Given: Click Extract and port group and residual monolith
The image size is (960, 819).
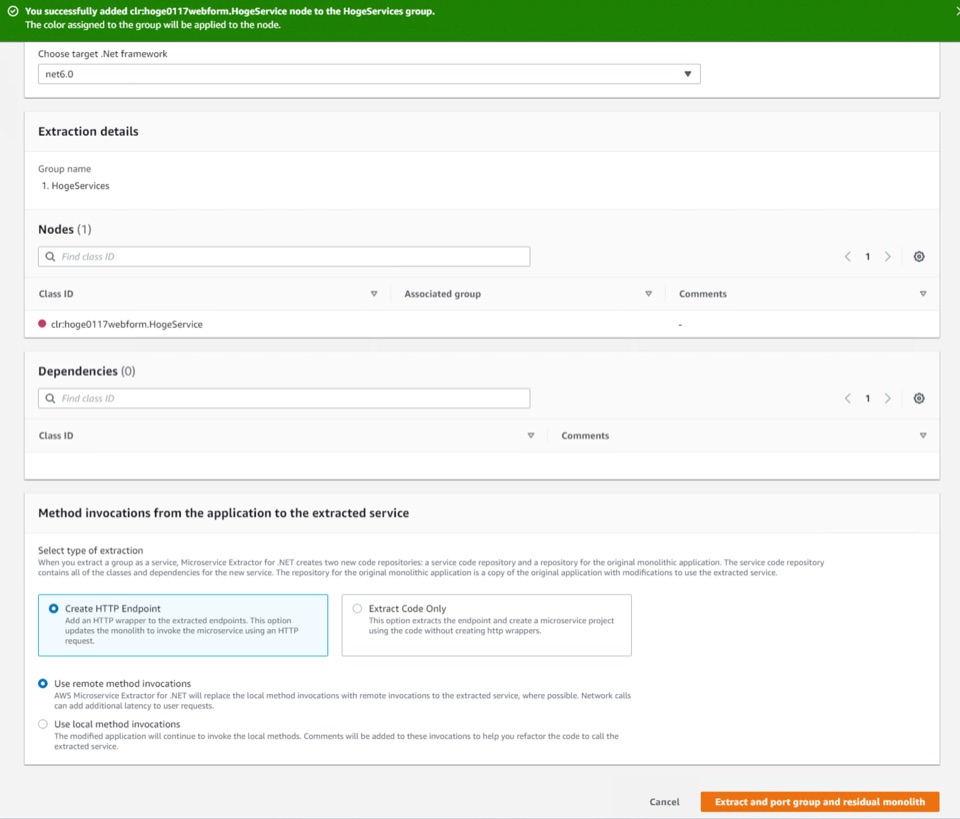Looking at the screenshot, I should pyautogui.click(x=820, y=802).
